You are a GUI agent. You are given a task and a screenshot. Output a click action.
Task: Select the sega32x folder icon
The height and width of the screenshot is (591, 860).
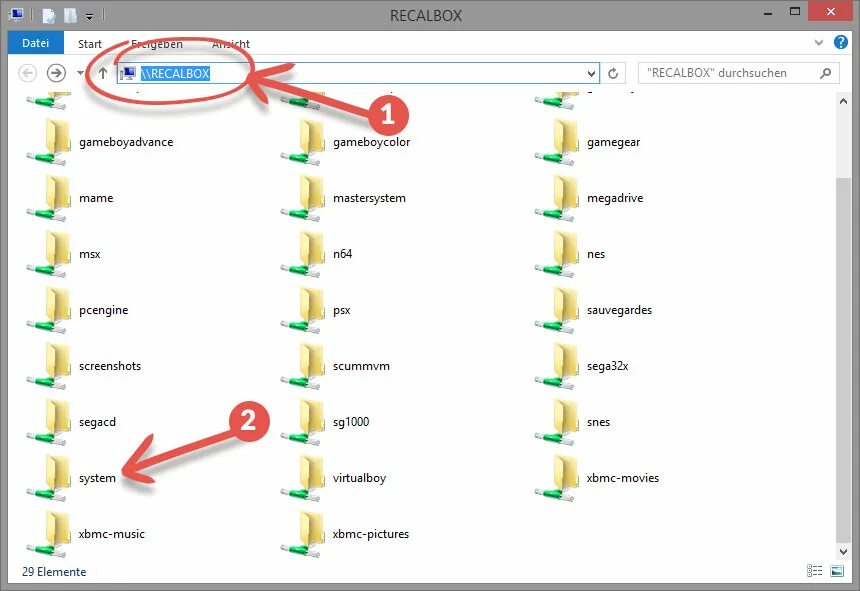pyautogui.click(x=557, y=366)
